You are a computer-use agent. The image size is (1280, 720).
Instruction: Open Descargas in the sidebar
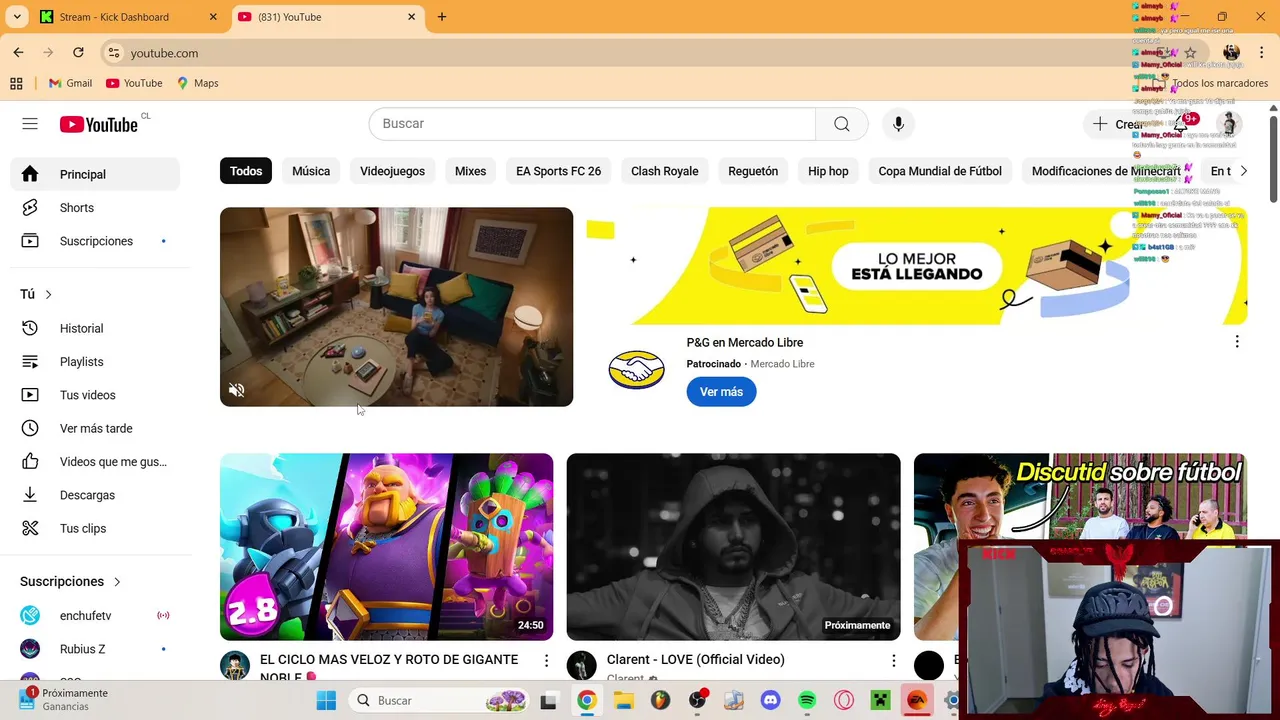95,495
